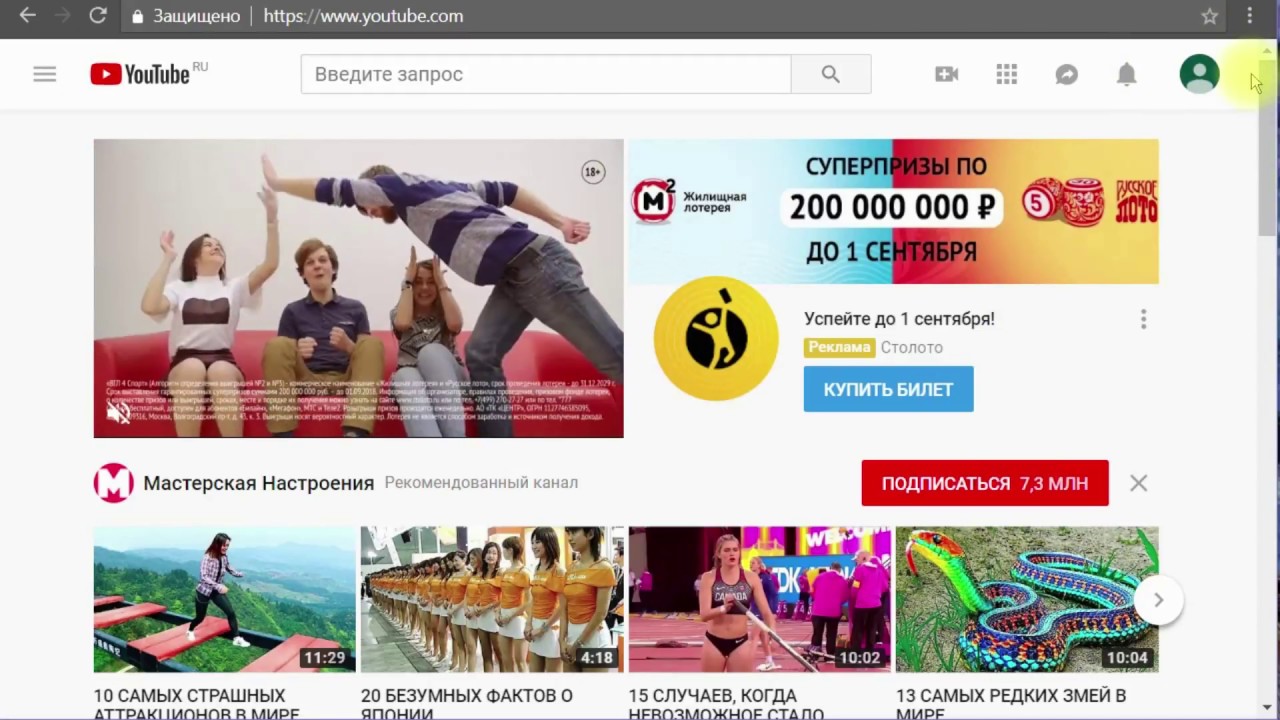The height and width of the screenshot is (720, 1280).
Task: Open video title 10 САМЫХ СТРАШНЫХ АТТРАКЦИОНОВ
Action: 197,703
